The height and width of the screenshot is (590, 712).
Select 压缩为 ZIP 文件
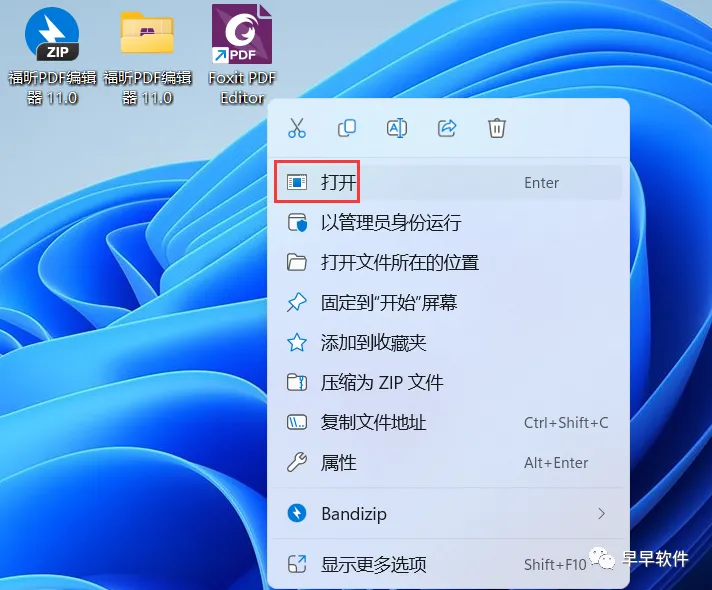pyautogui.click(x=448, y=382)
